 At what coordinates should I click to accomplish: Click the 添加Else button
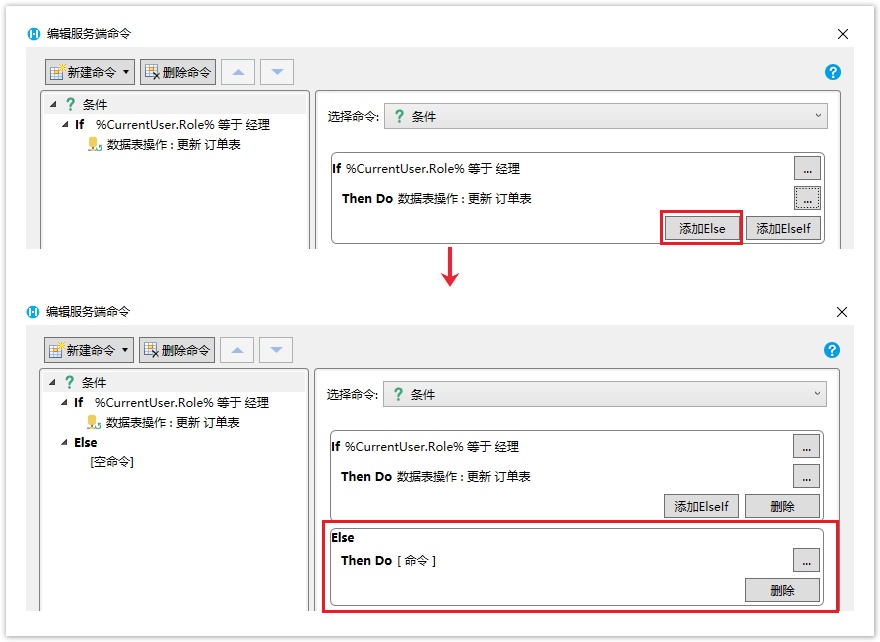click(x=701, y=229)
